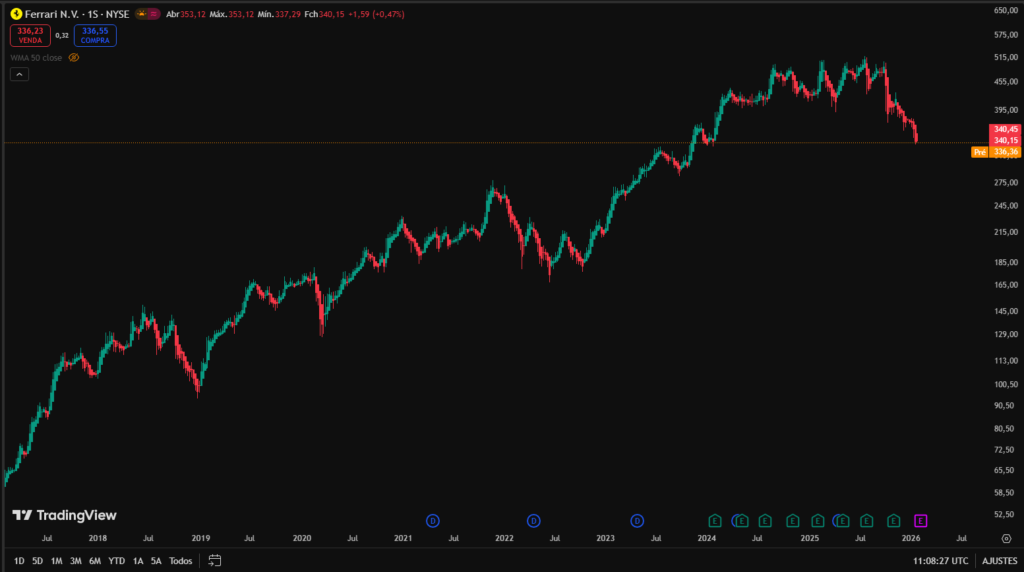Click the 2026 time axis label
1024x572 pixels.
pos(911,539)
